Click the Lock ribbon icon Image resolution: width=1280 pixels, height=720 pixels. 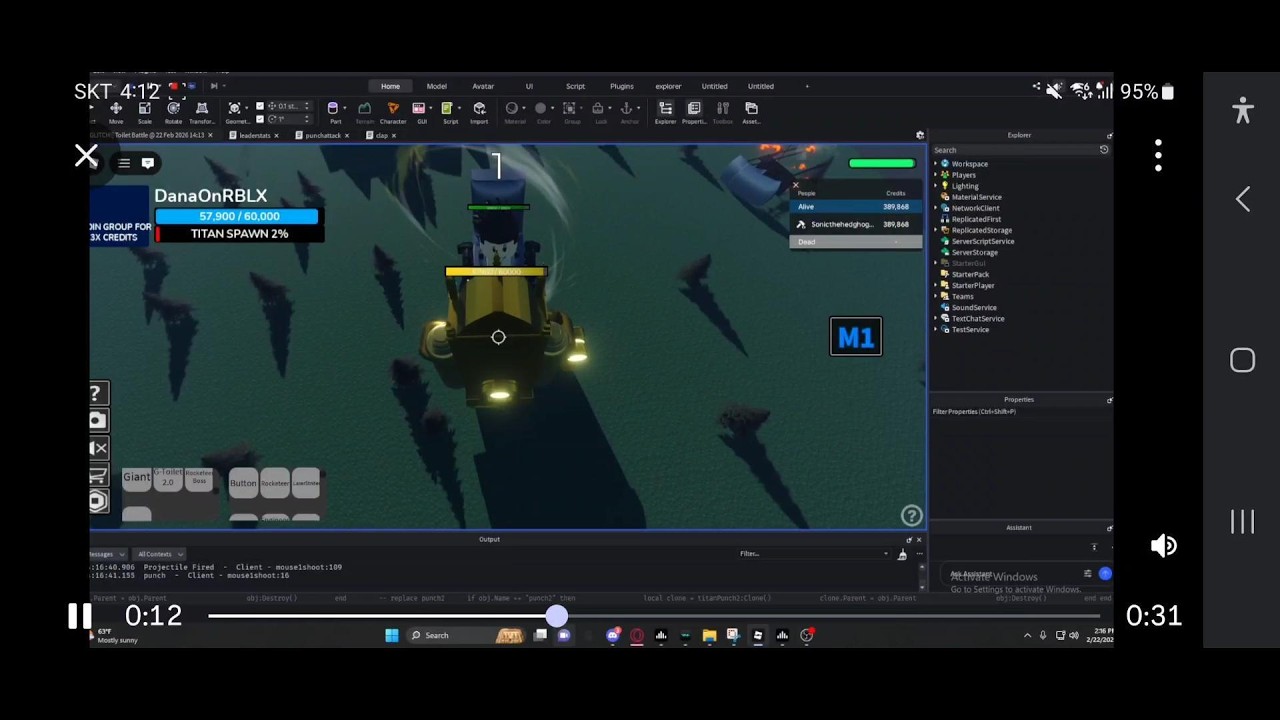pos(600,112)
